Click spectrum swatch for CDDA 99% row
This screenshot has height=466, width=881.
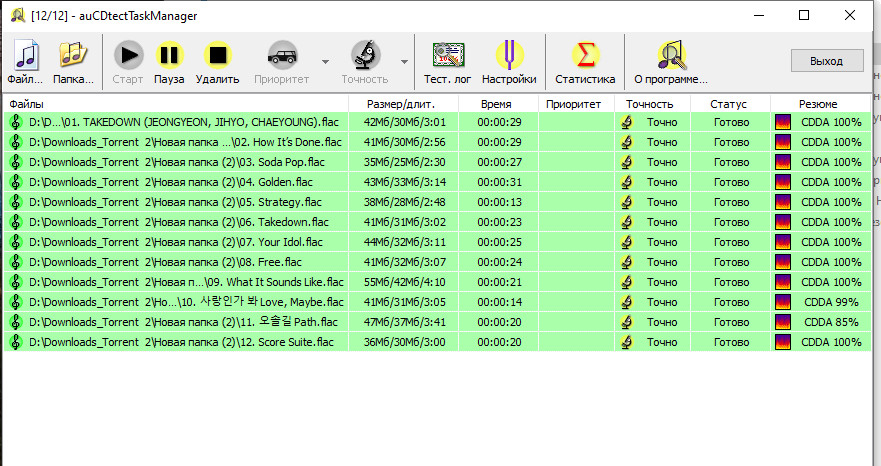(x=783, y=302)
